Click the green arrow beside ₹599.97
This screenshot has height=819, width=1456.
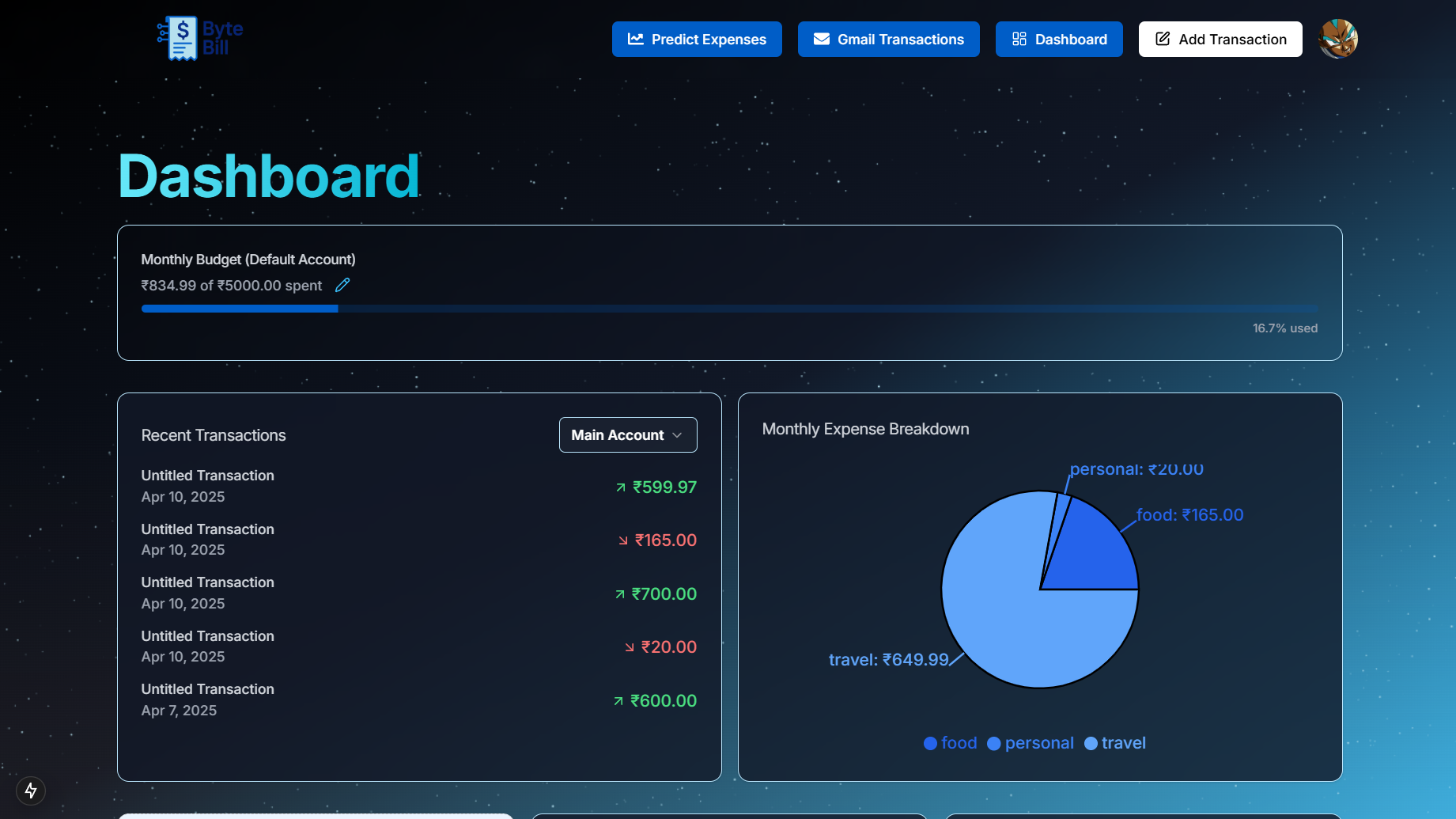point(621,487)
